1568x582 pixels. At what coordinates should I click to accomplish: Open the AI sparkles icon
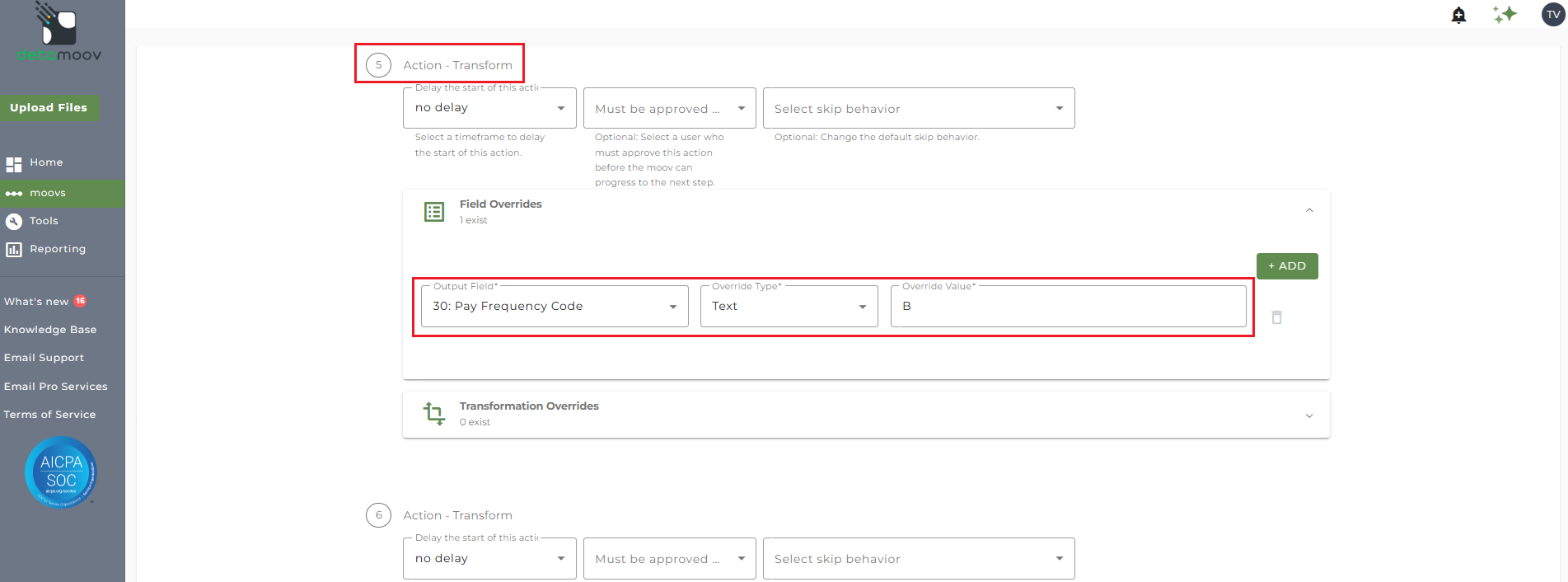pos(1505,15)
